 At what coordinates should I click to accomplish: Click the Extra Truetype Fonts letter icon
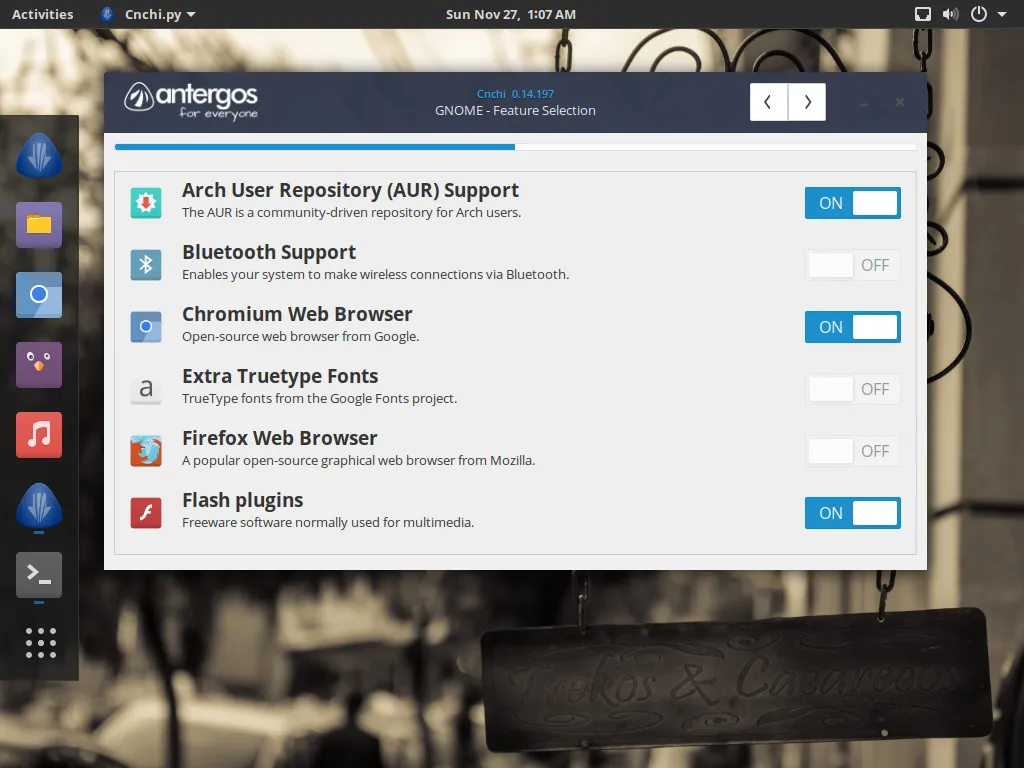point(146,389)
